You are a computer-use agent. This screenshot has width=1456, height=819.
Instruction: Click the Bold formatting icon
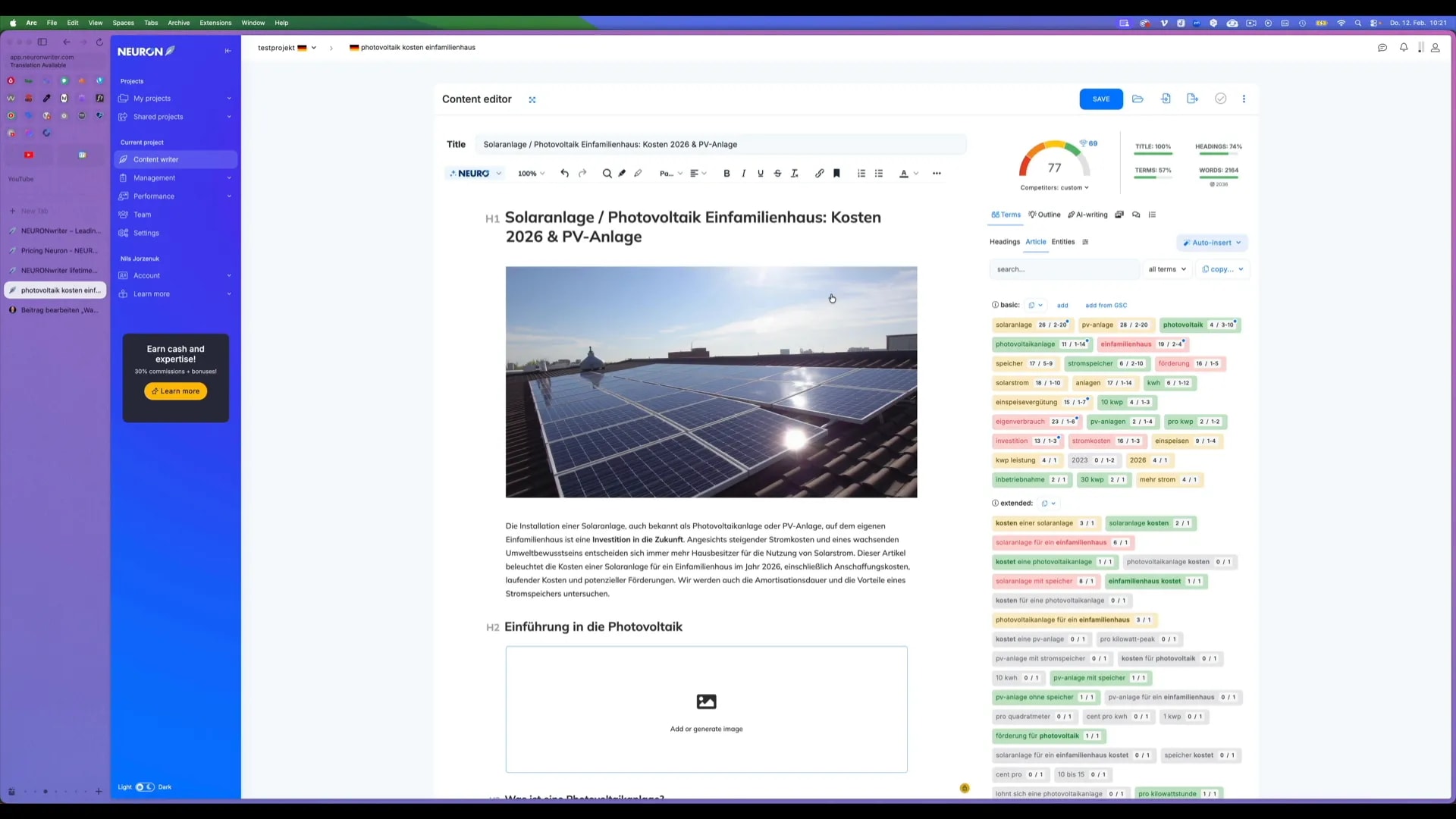(x=726, y=174)
